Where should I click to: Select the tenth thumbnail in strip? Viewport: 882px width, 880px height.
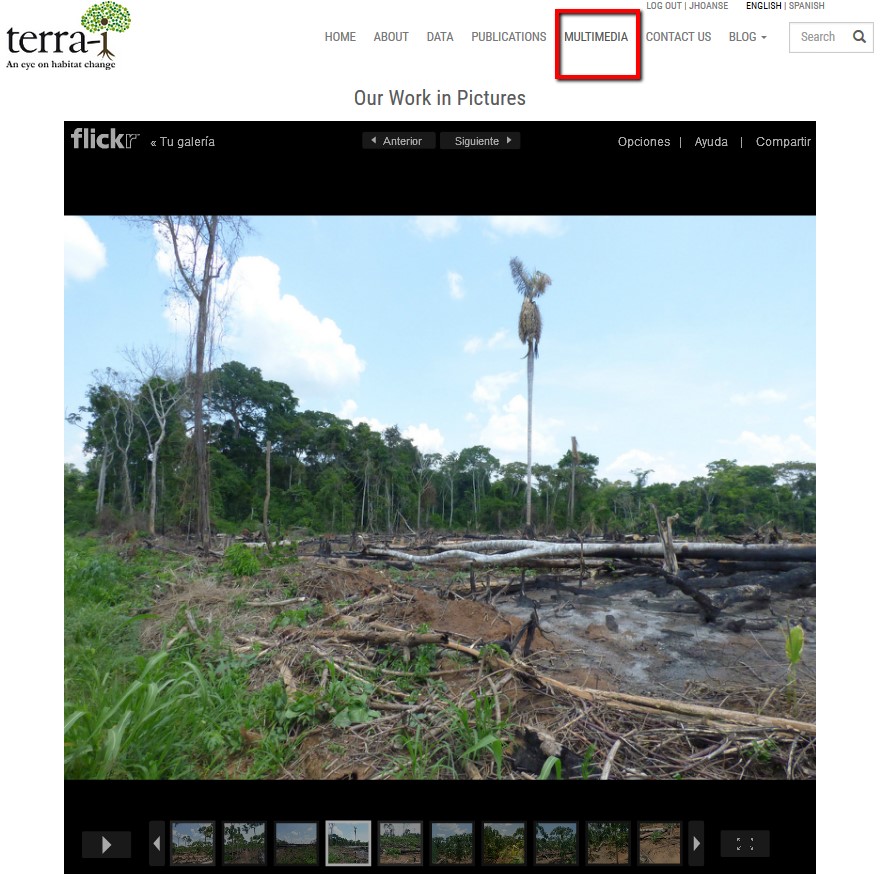659,843
